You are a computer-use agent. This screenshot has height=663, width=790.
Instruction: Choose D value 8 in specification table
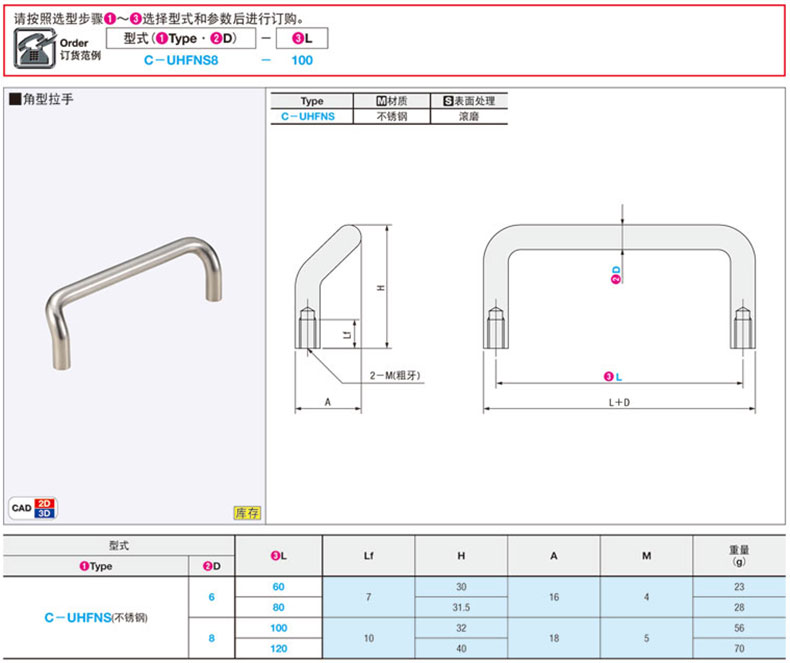pyautogui.click(x=212, y=637)
